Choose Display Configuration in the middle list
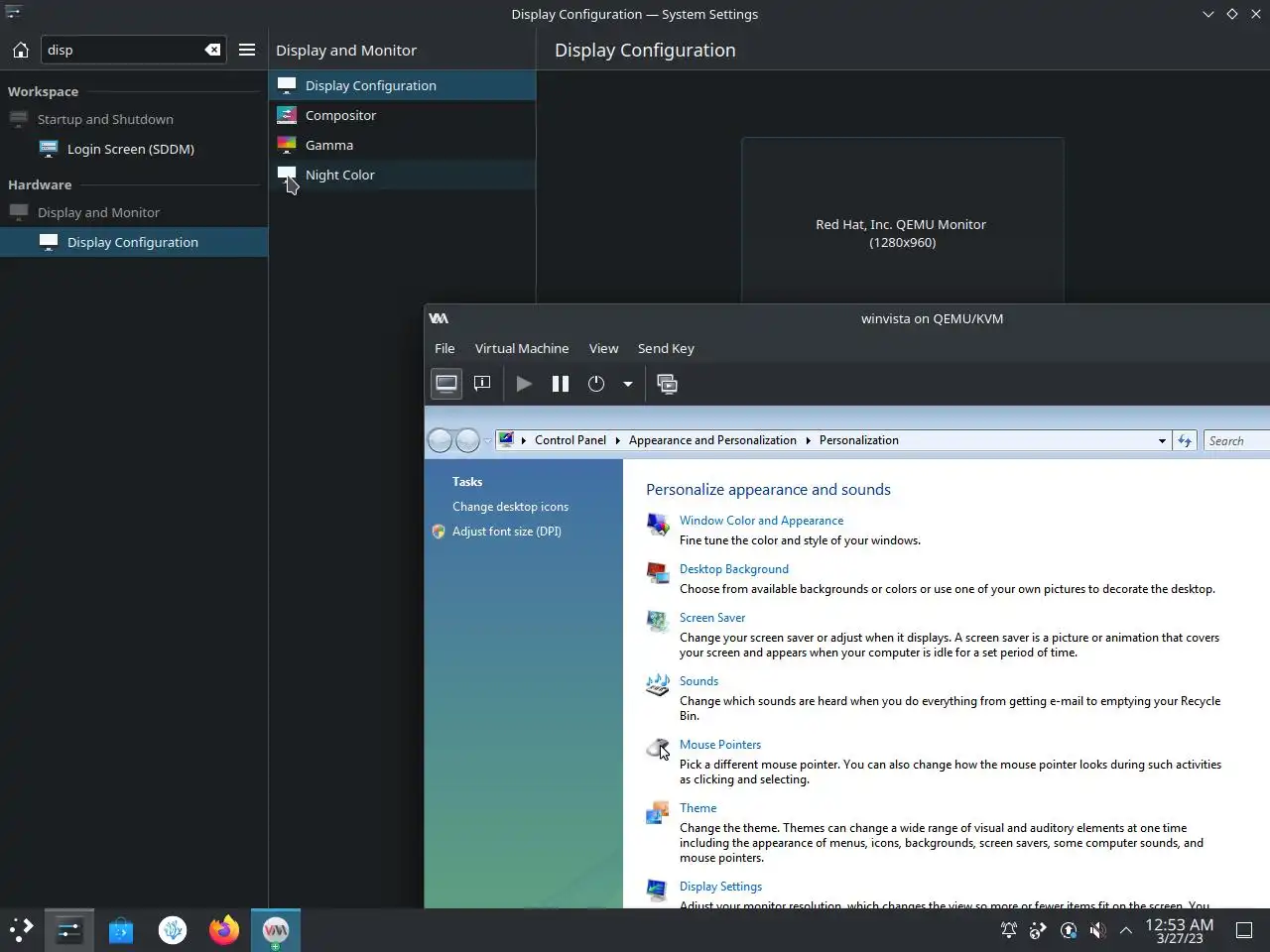This screenshot has height=952, width=1270. coord(402,85)
